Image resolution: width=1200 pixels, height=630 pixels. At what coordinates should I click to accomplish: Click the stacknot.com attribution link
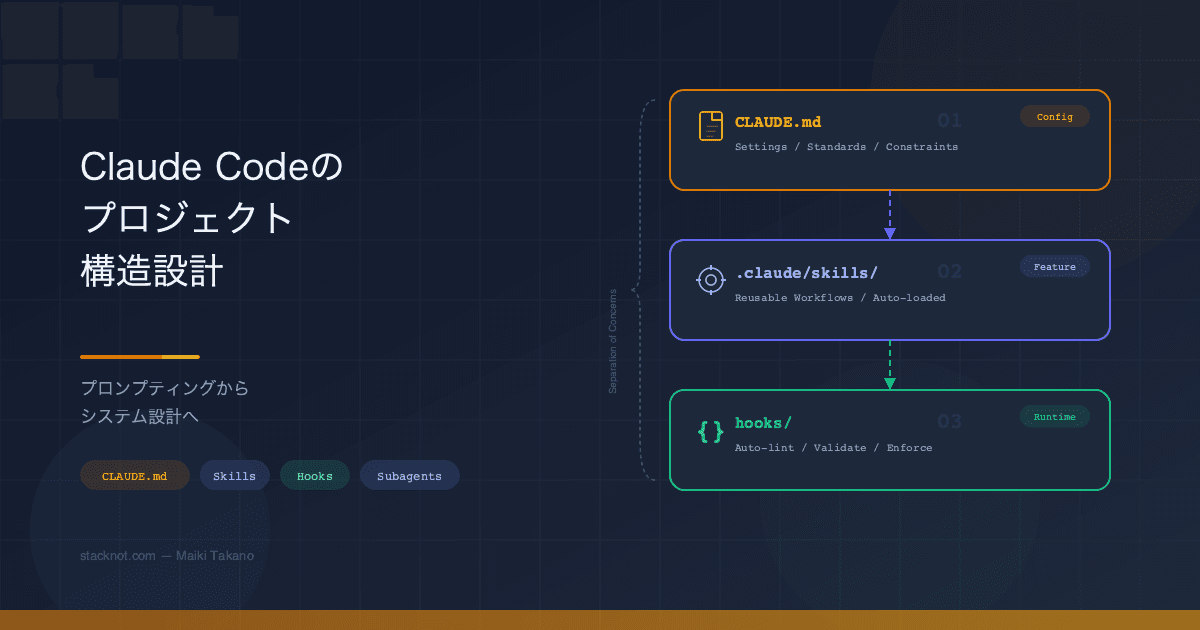(118, 555)
